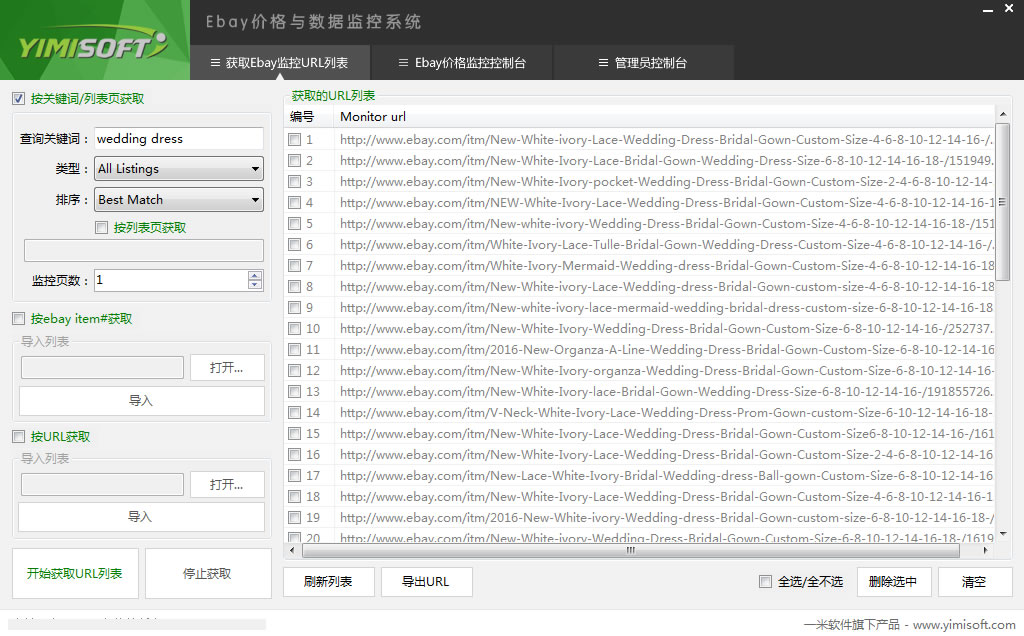Click 停止获取 button

coord(208,573)
